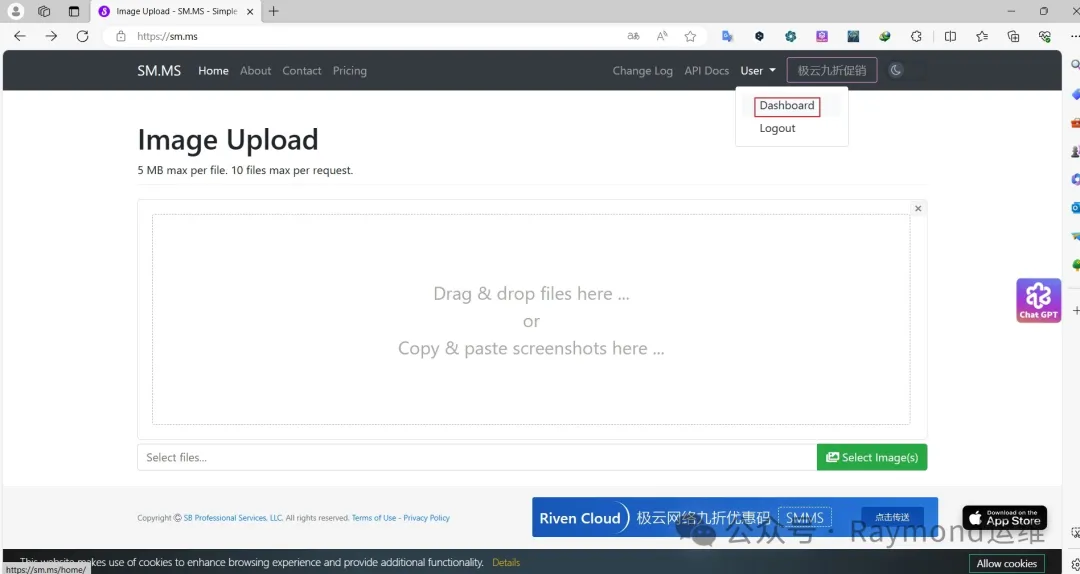Screen dimensions: 1080x574
Task: Open the API Docs navigation link
Action: coord(706,70)
